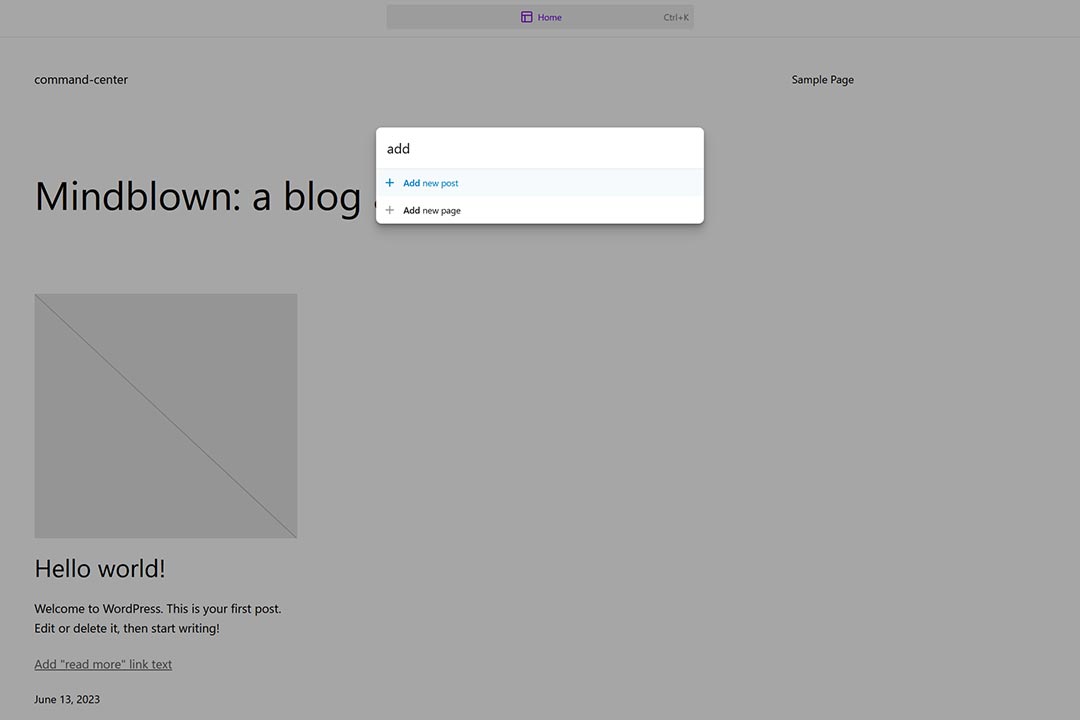Click the Add read more link text
Image resolution: width=1080 pixels, height=720 pixels.
tap(103, 663)
